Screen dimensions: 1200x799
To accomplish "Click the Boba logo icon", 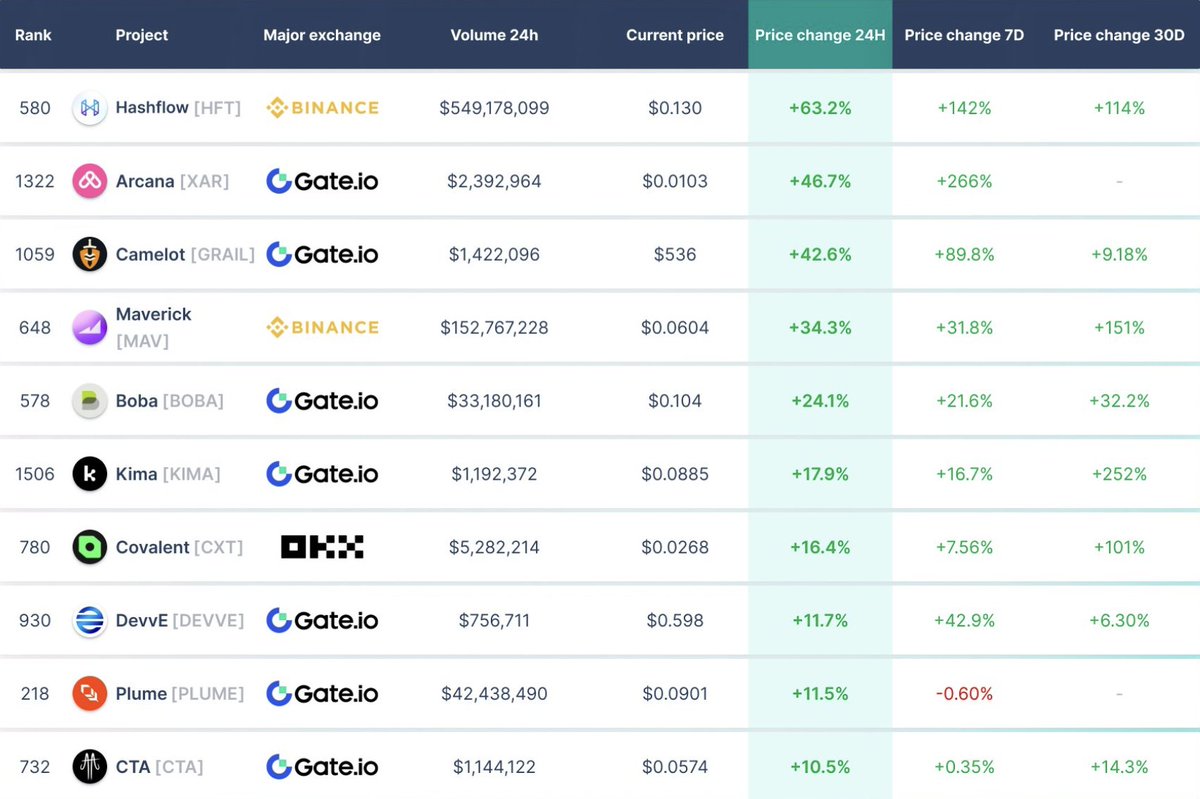I will click(x=90, y=401).
